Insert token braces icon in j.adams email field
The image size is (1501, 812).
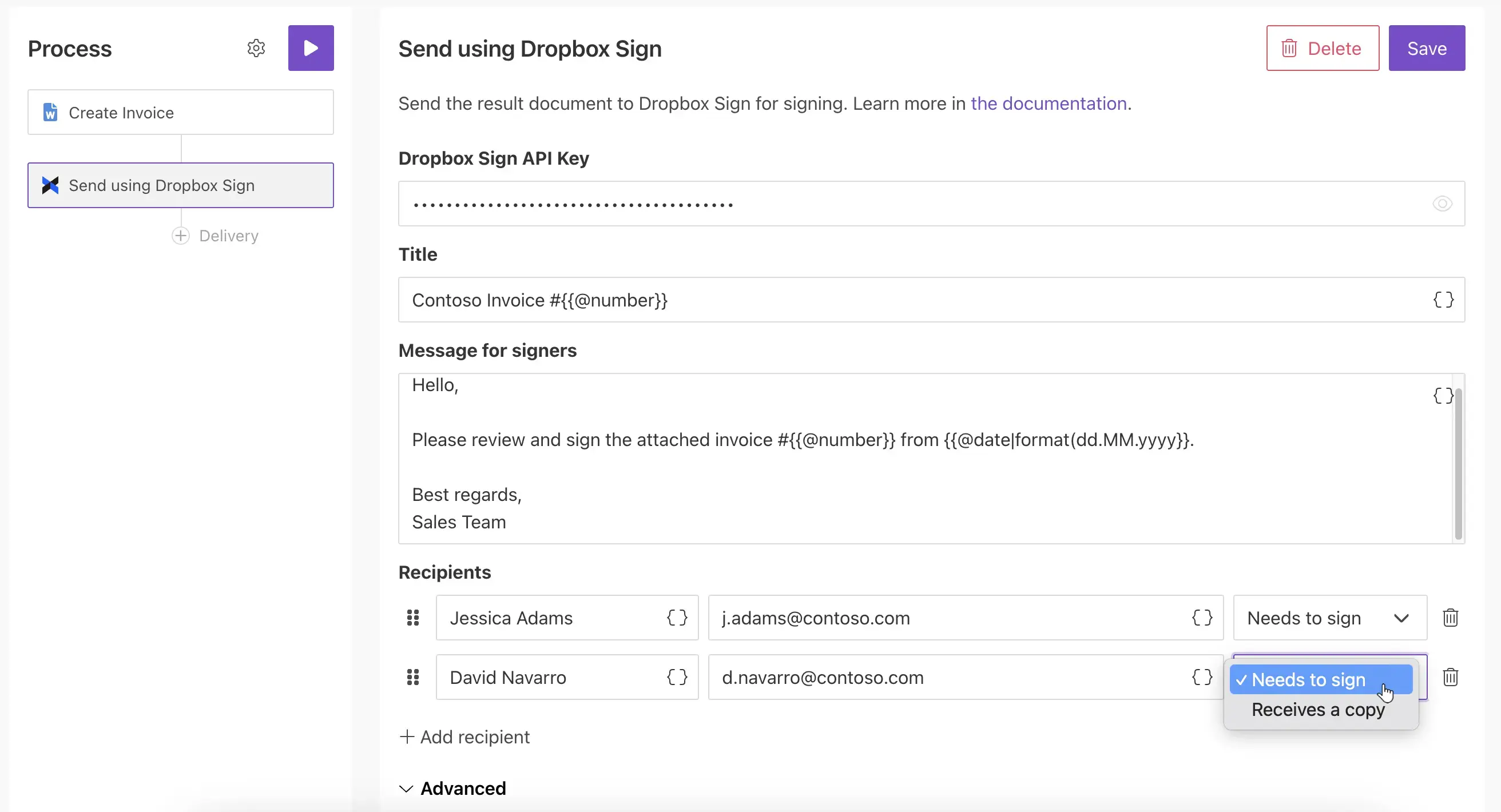1202,618
